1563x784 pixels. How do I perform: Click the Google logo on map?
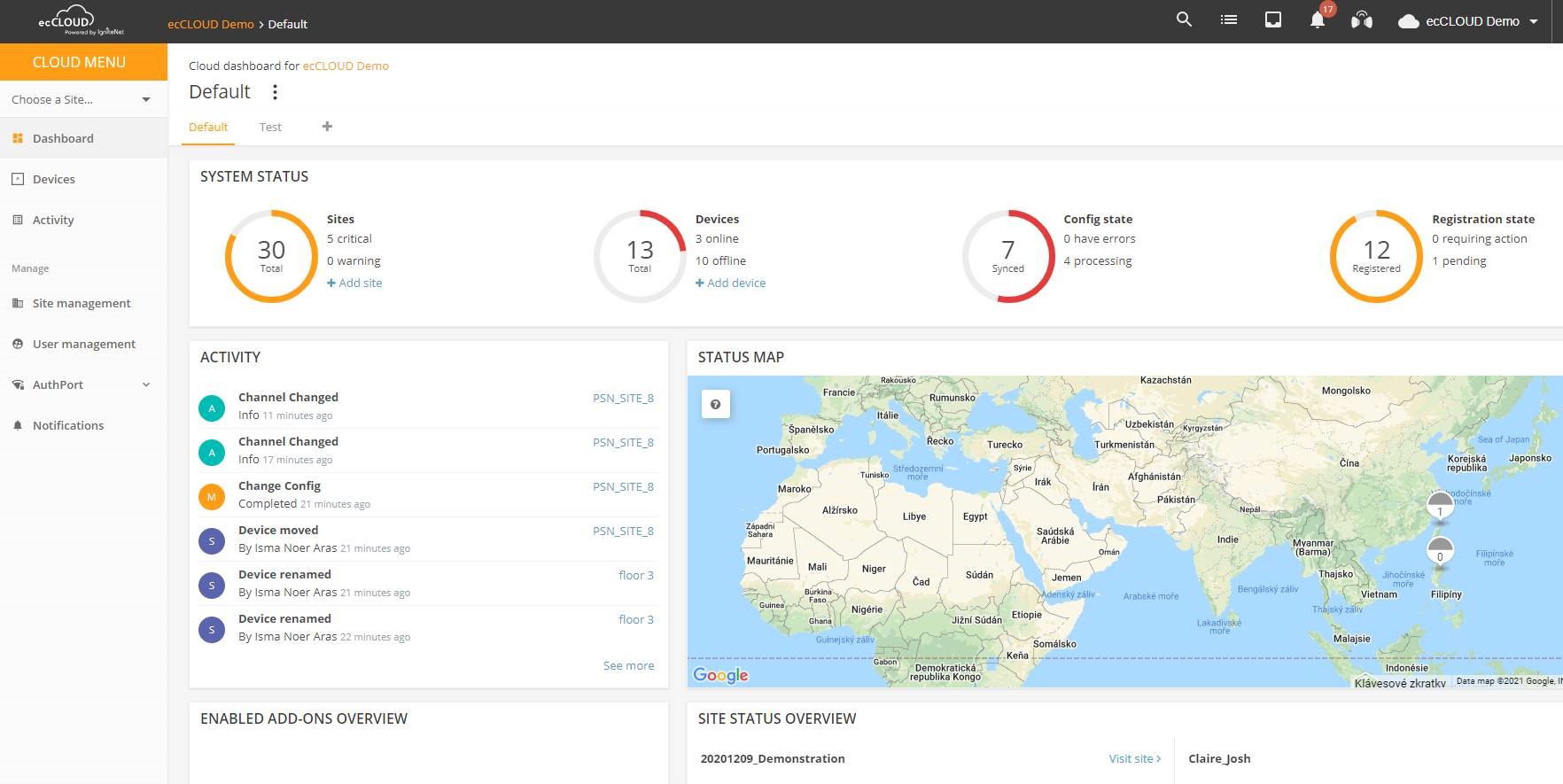click(x=720, y=675)
